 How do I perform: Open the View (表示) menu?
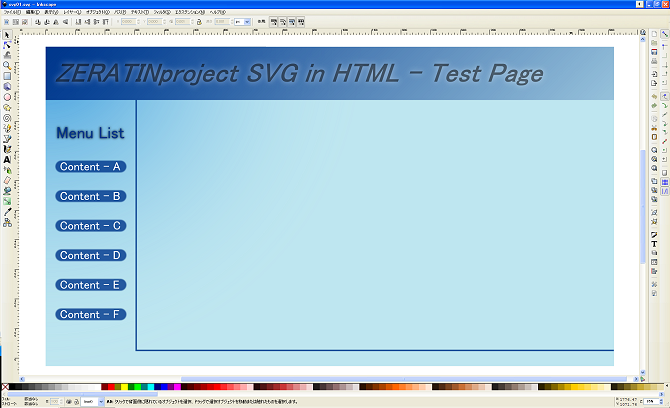point(51,12)
